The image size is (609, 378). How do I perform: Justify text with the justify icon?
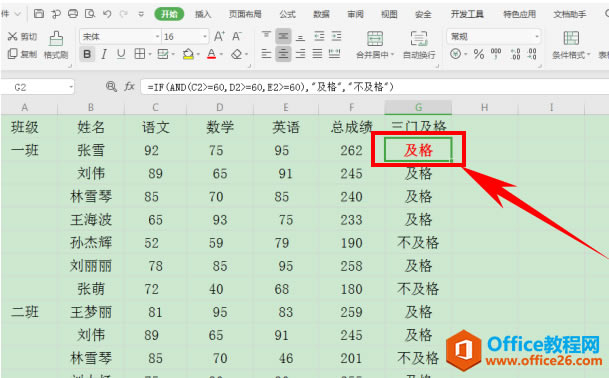(317, 54)
